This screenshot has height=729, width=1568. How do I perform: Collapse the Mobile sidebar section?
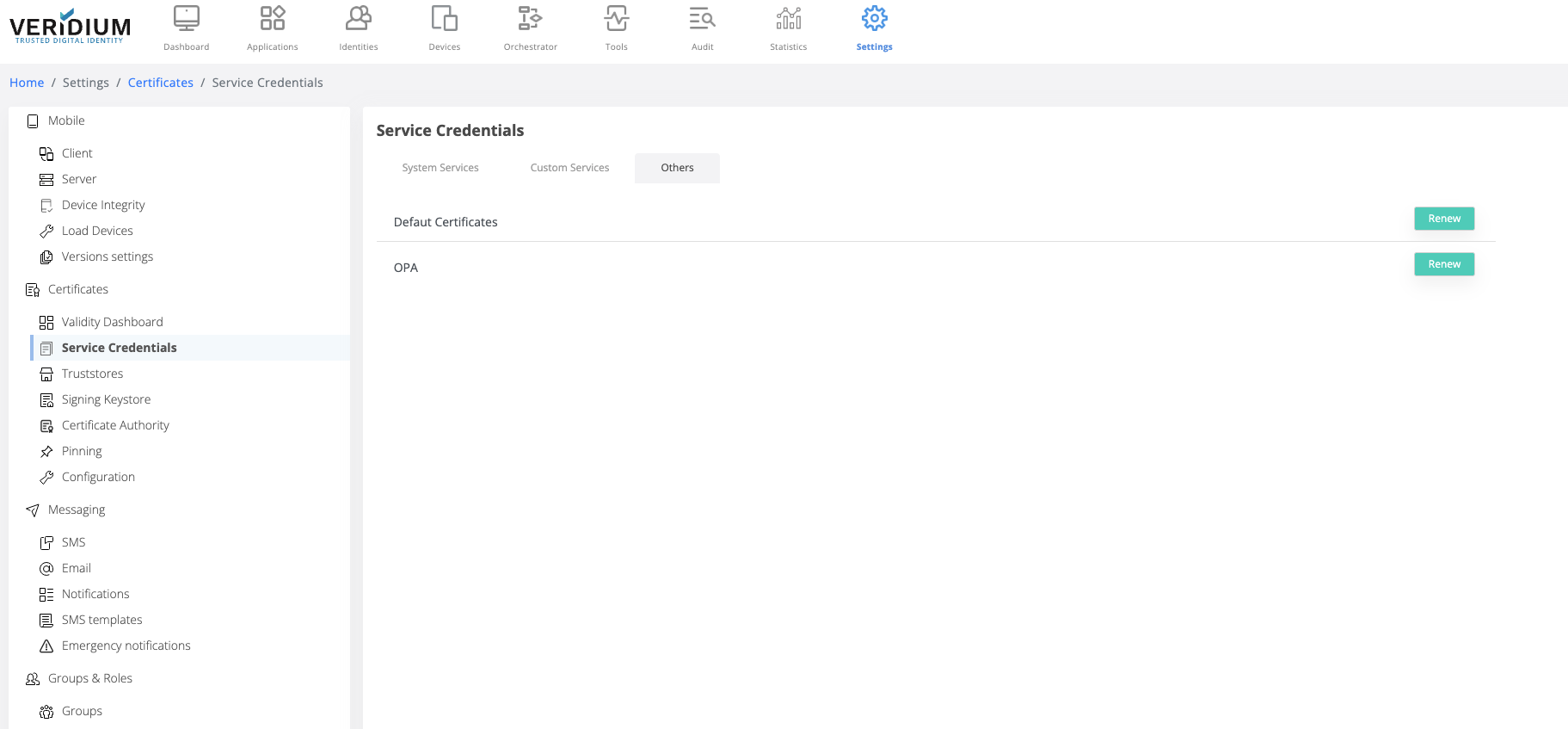click(66, 121)
